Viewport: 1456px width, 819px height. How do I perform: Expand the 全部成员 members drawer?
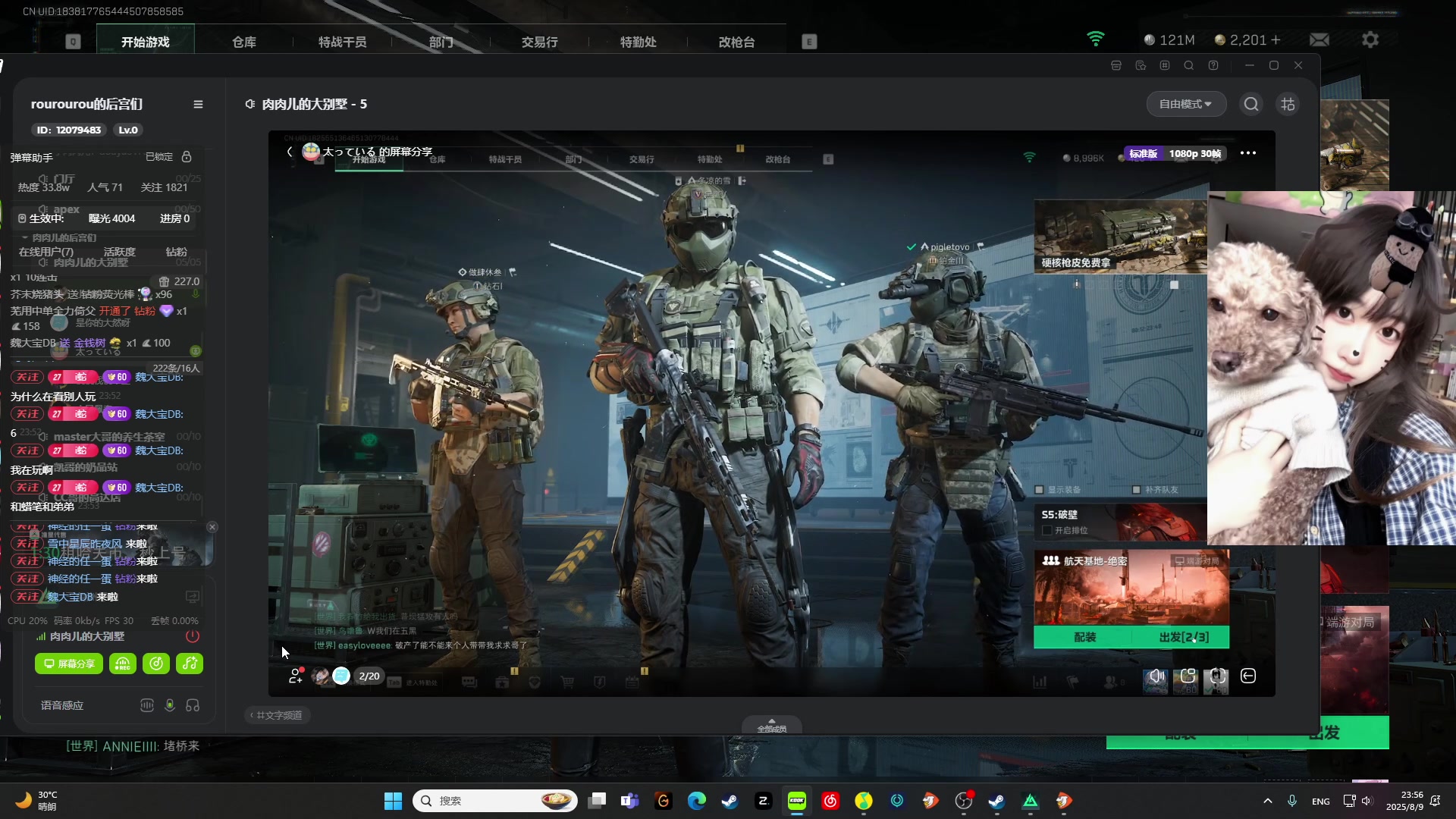(x=772, y=725)
